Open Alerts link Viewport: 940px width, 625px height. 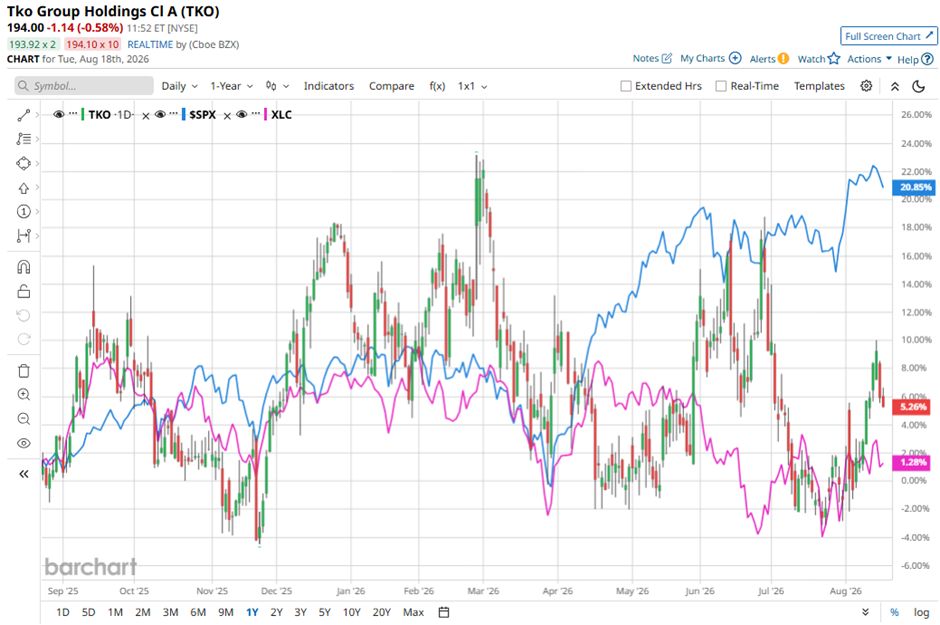[769, 59]
